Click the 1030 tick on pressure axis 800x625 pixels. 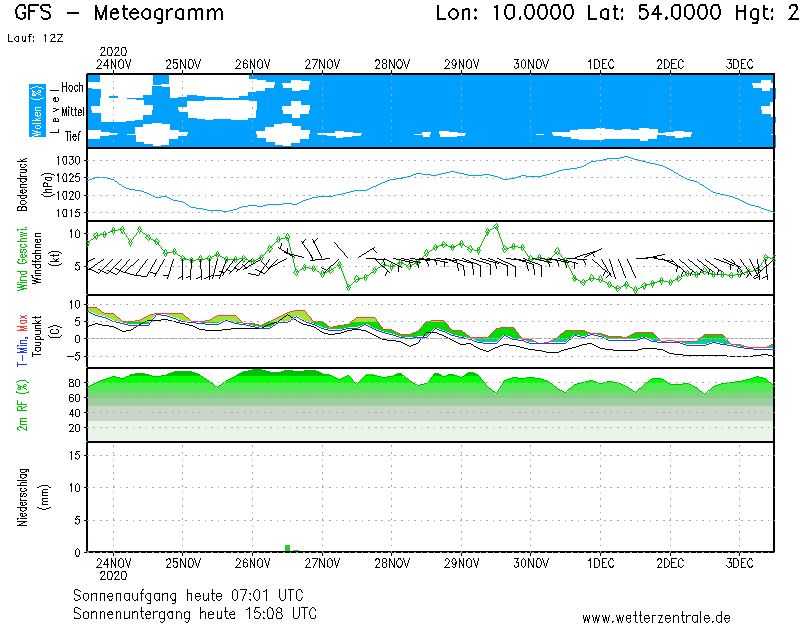68,160
